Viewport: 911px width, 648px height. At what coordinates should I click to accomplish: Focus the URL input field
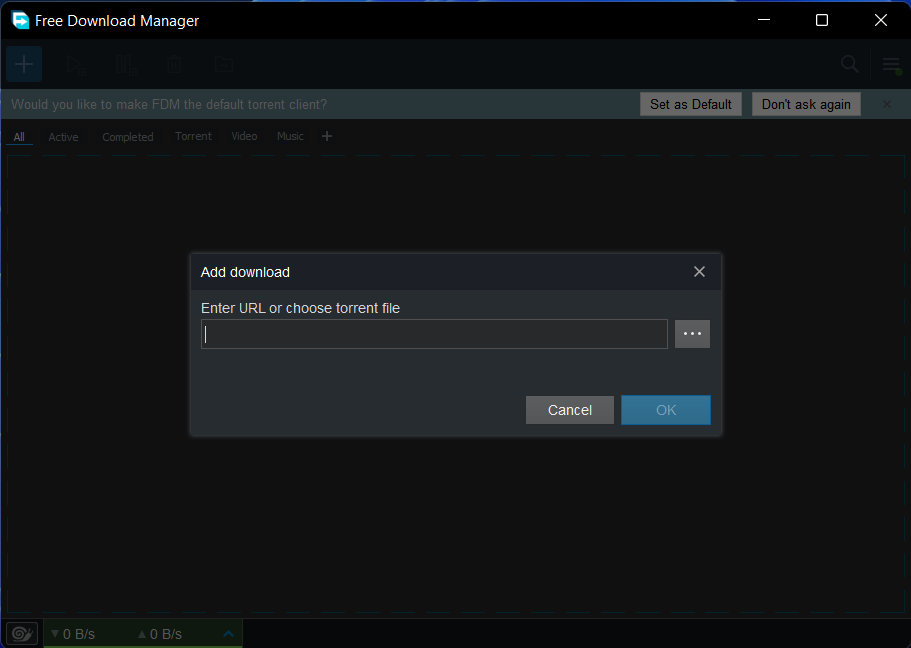[x=434, y=334]
